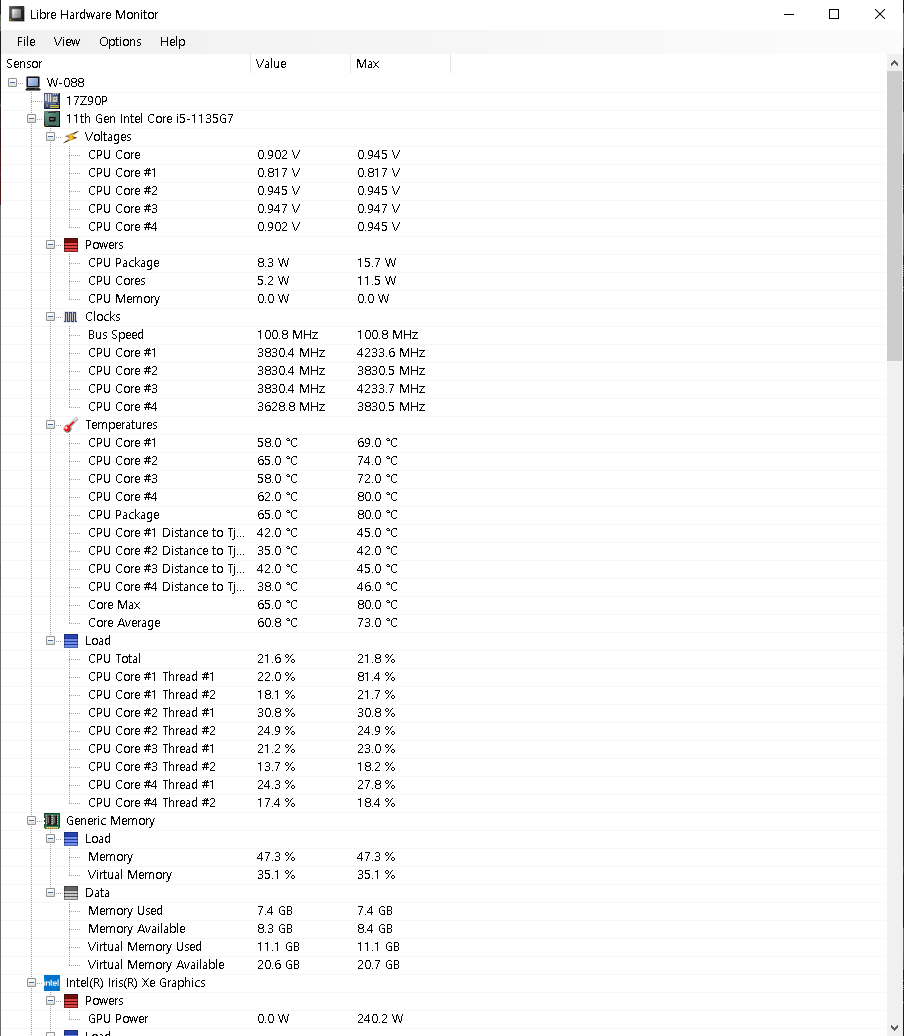Select the Virtual Memory Used row
Screen dimensions: 904x1036
pyautogui.click(x=443, y=947)
